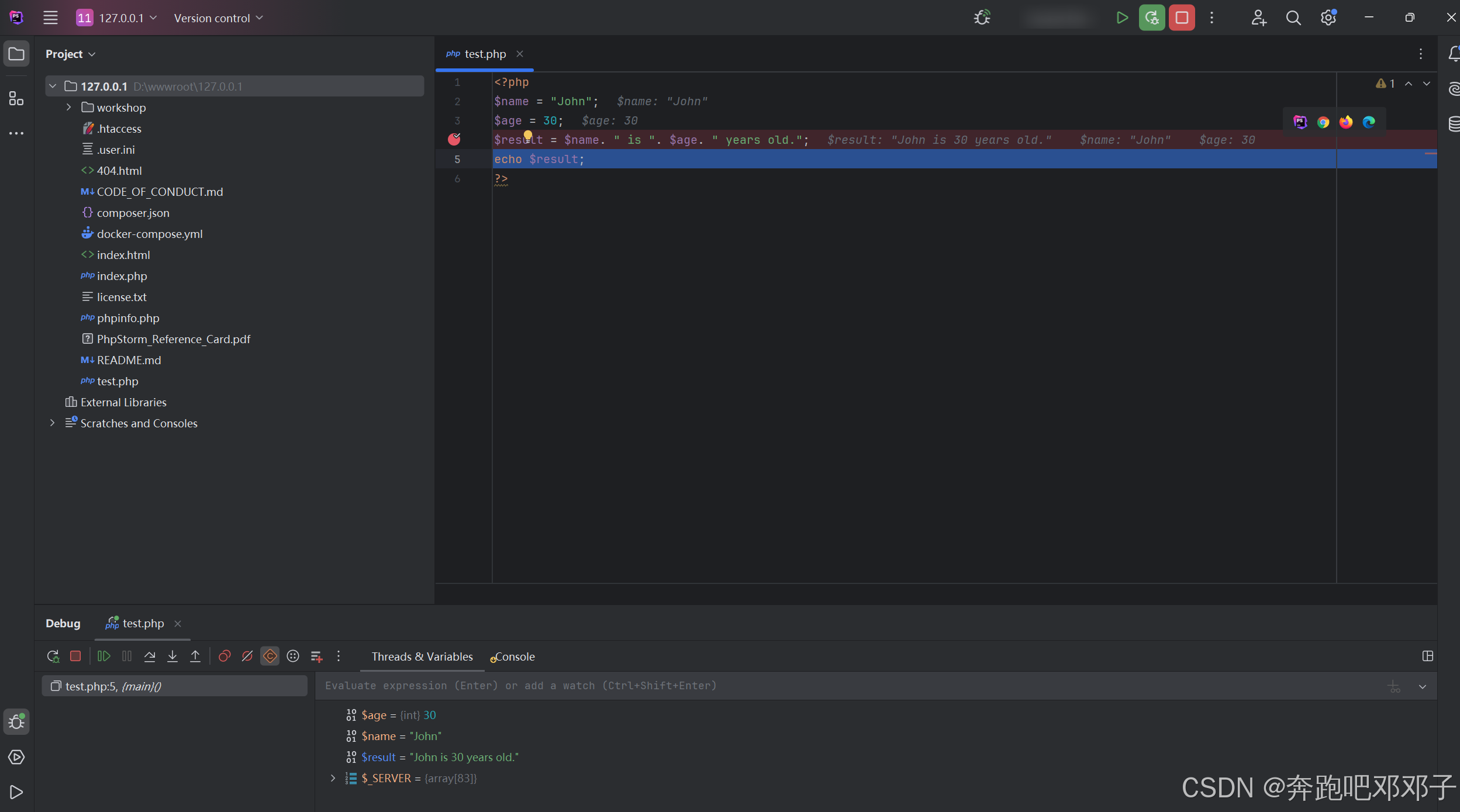Click the Pause Program button
This screenshot has width=1460, height=812.
(127, 656)
